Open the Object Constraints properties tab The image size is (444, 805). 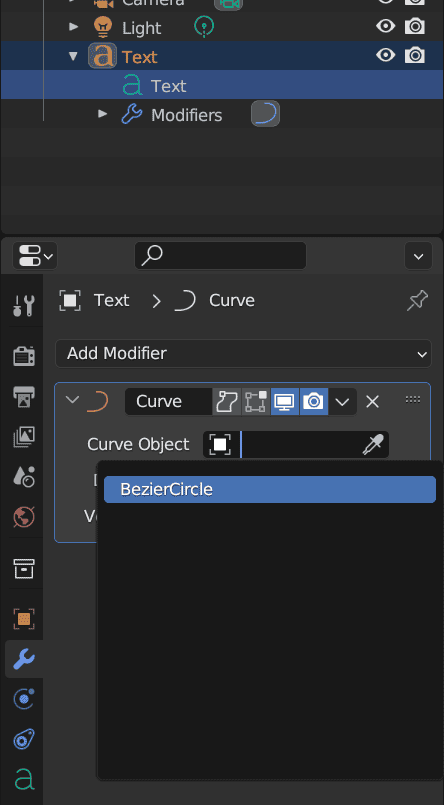(x=24, y=740)
